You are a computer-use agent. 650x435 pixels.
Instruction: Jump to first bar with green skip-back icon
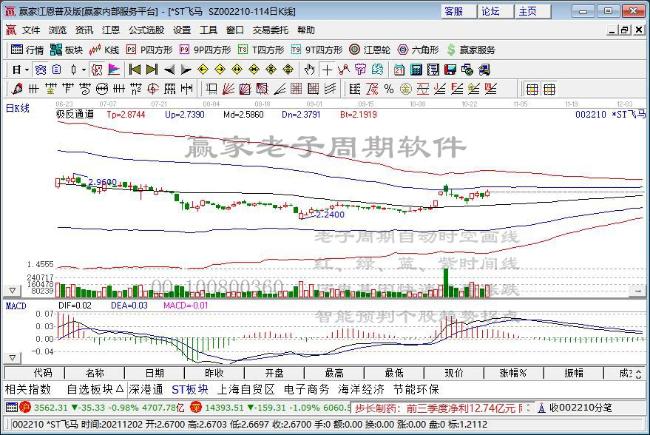[134, 70]
